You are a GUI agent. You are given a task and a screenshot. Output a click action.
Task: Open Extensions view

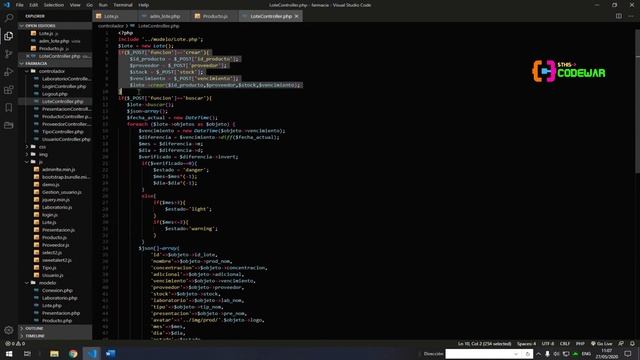9,90
